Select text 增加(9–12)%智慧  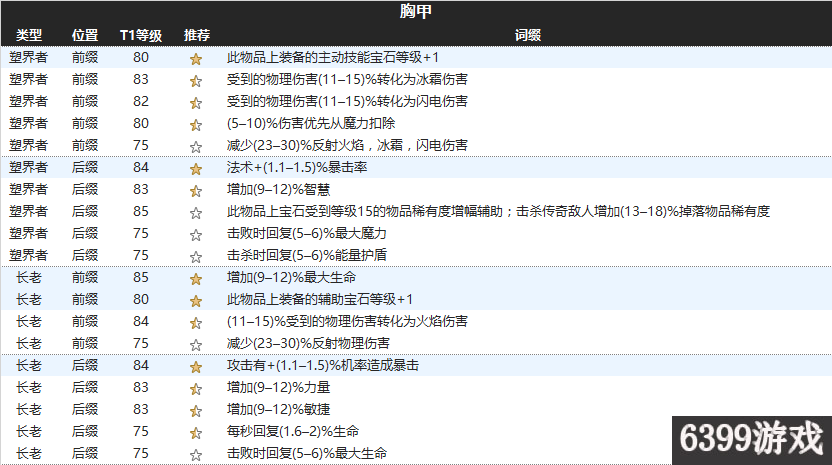pos(279,189)
